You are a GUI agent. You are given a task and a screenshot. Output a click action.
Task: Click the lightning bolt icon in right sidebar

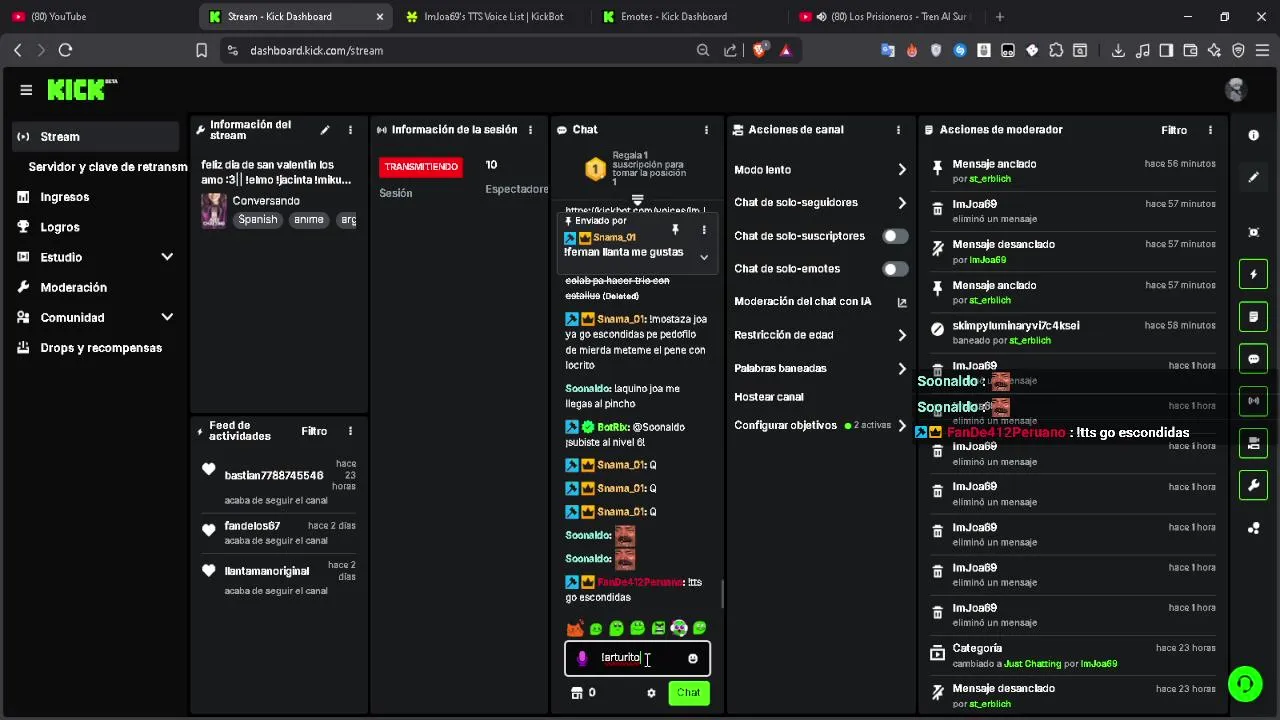tap(1253, 274)
